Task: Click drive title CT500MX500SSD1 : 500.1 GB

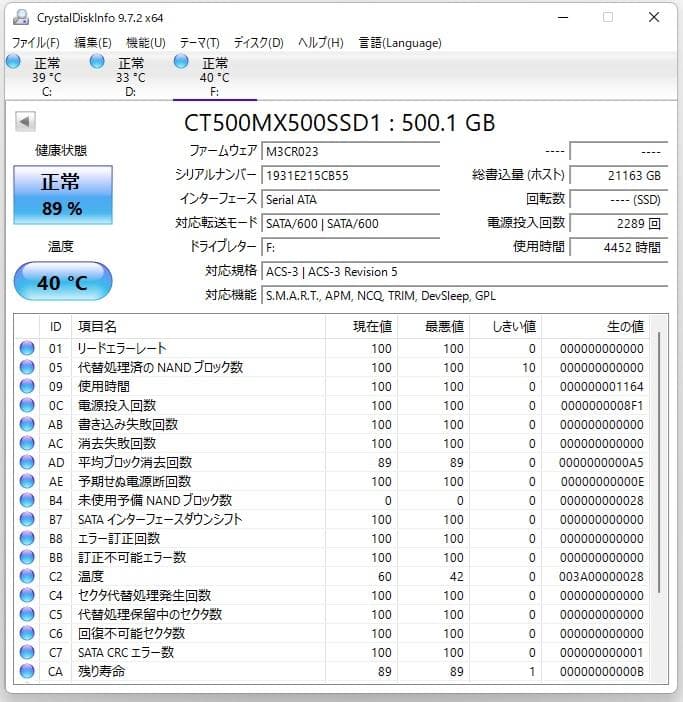Action: tap(340, 123)
